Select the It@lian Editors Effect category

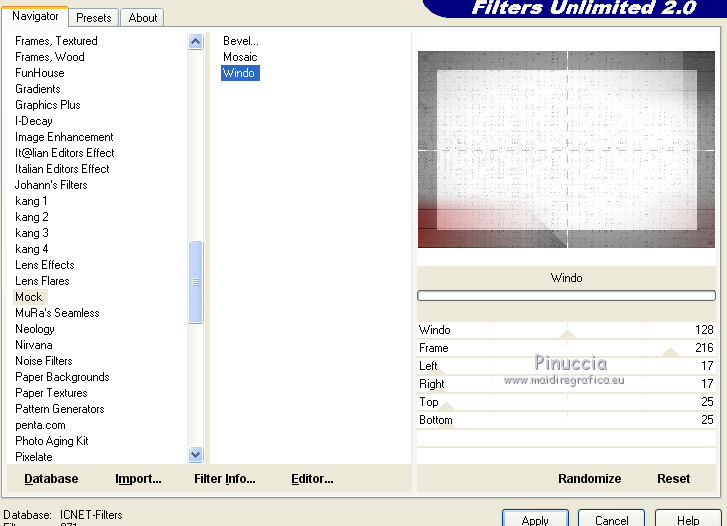64,153
